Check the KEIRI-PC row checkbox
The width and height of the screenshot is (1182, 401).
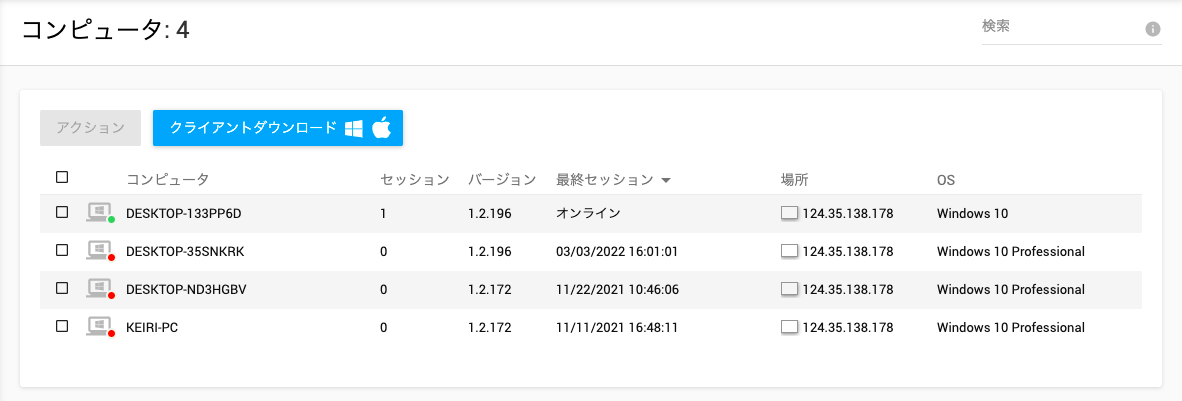63,326
